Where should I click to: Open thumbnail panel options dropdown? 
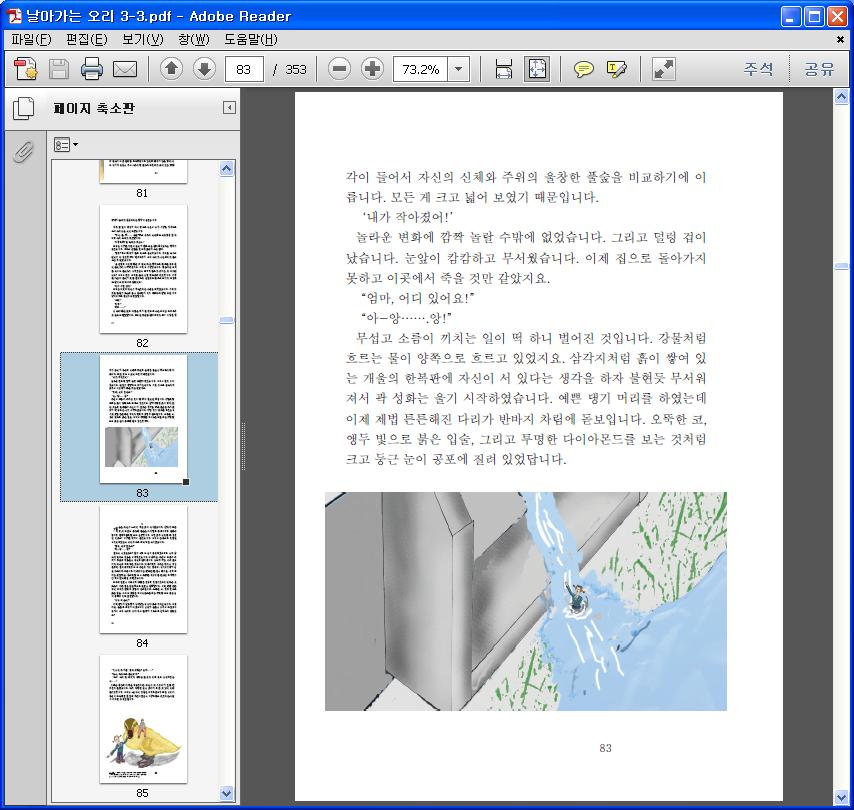point(66,145)
